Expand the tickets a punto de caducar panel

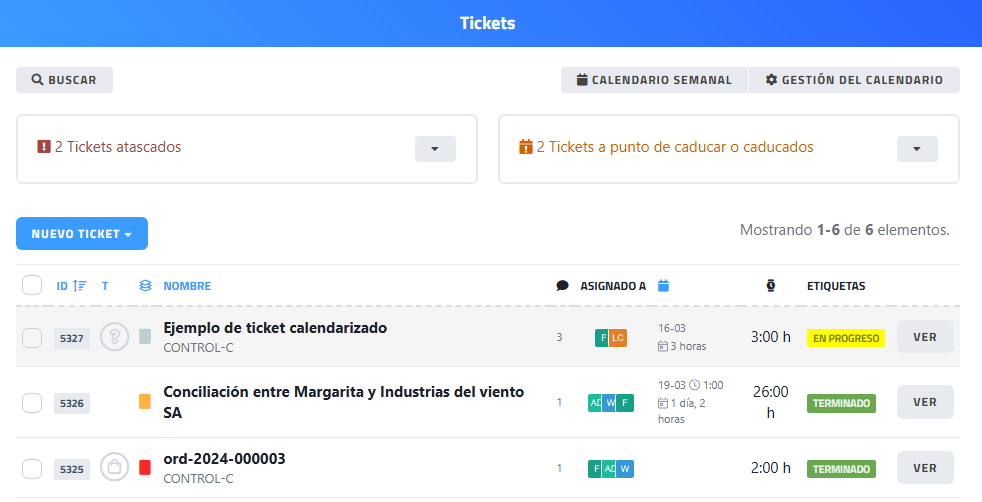tap(917, 149)
